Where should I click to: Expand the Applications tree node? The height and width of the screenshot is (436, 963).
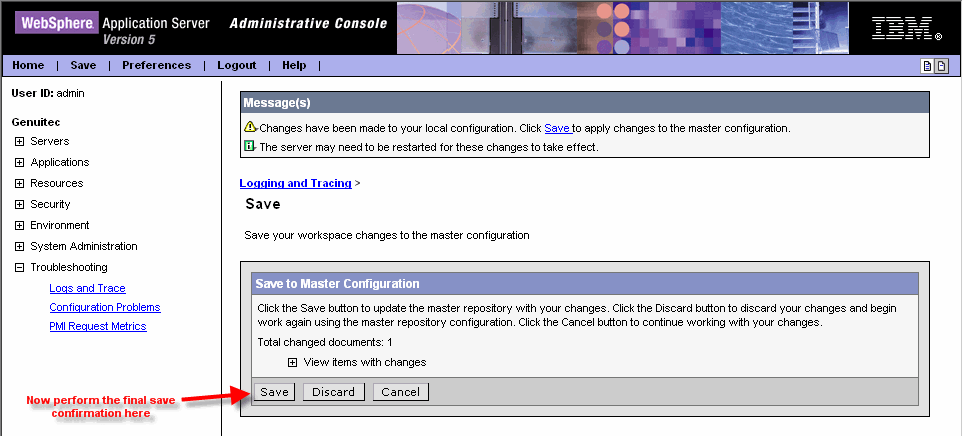click(20, 163)
